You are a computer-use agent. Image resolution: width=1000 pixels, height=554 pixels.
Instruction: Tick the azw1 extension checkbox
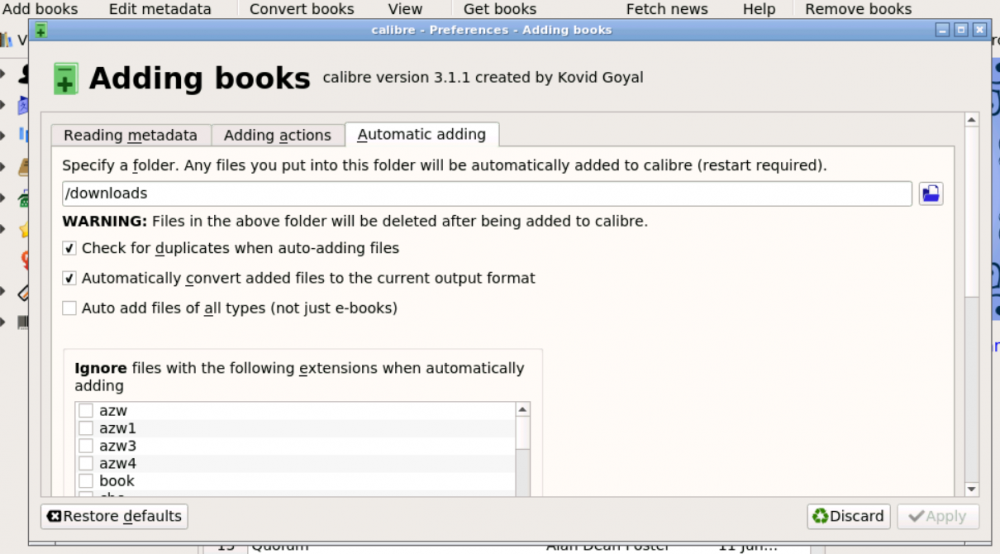click(x=86, y=428)
